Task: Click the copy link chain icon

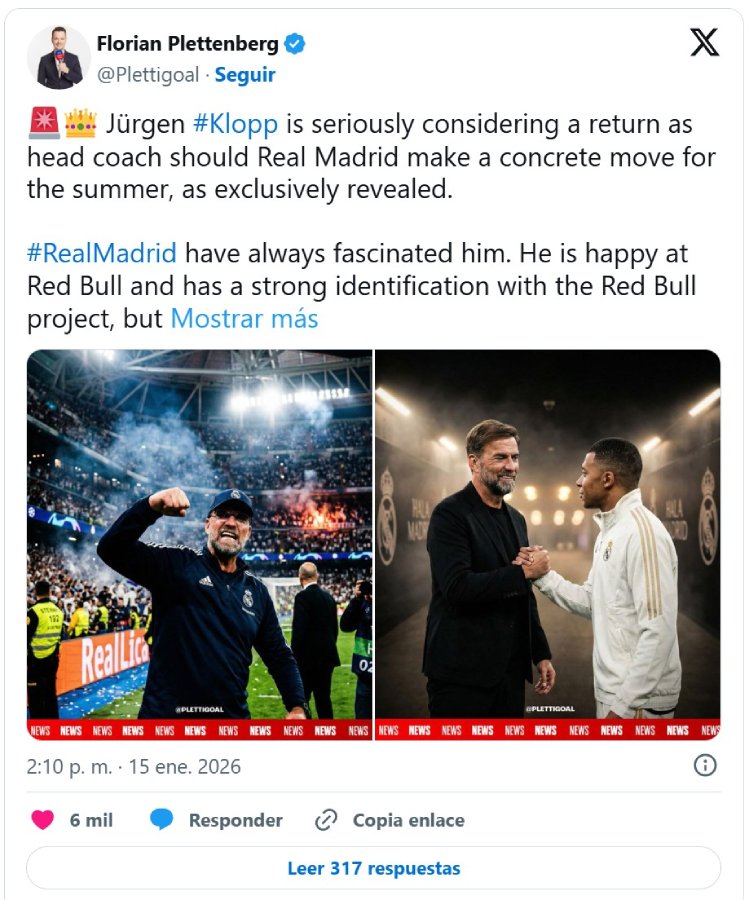Action: tap(326, 820)
